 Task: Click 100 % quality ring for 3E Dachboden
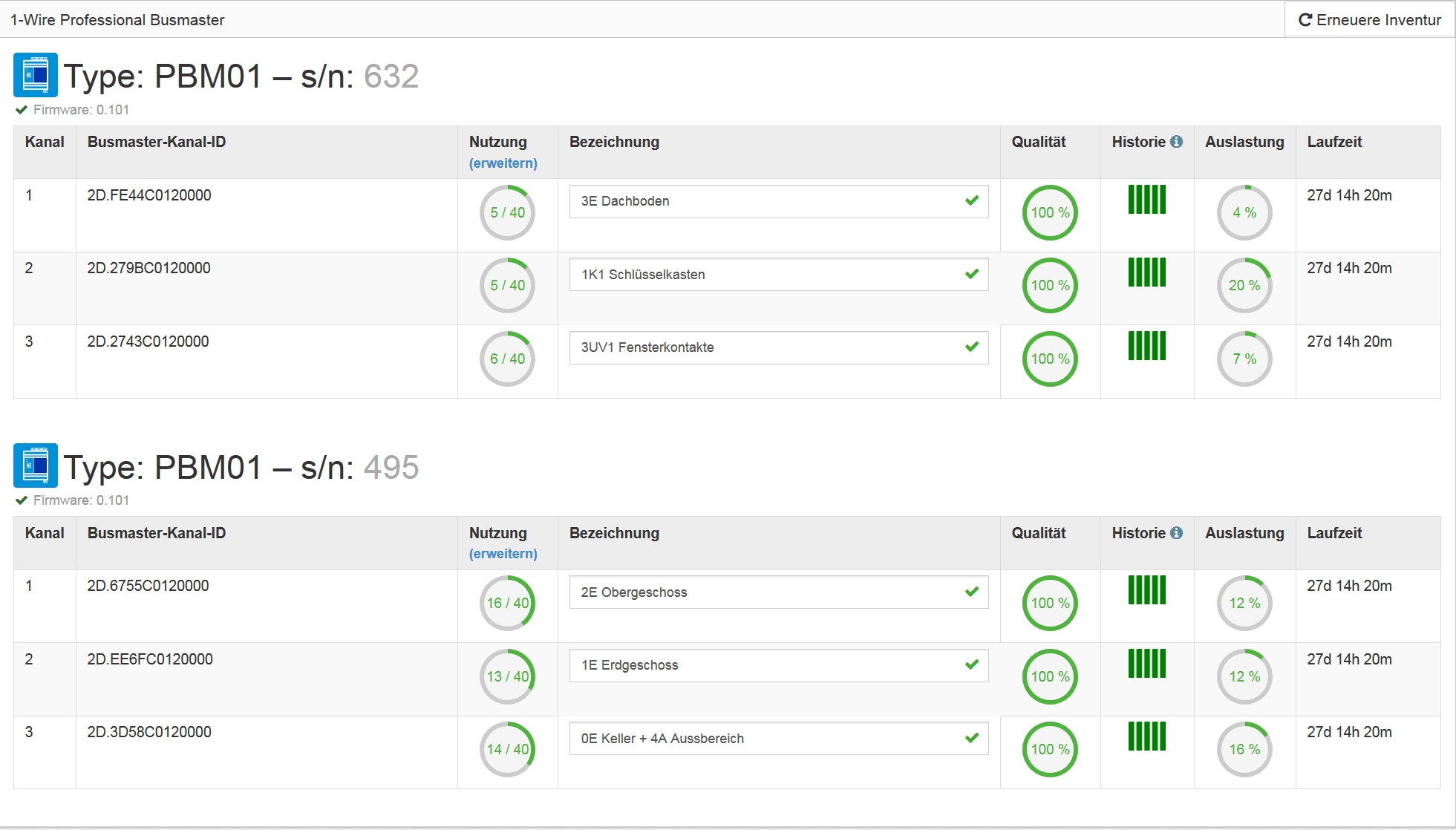point(1050,212)
